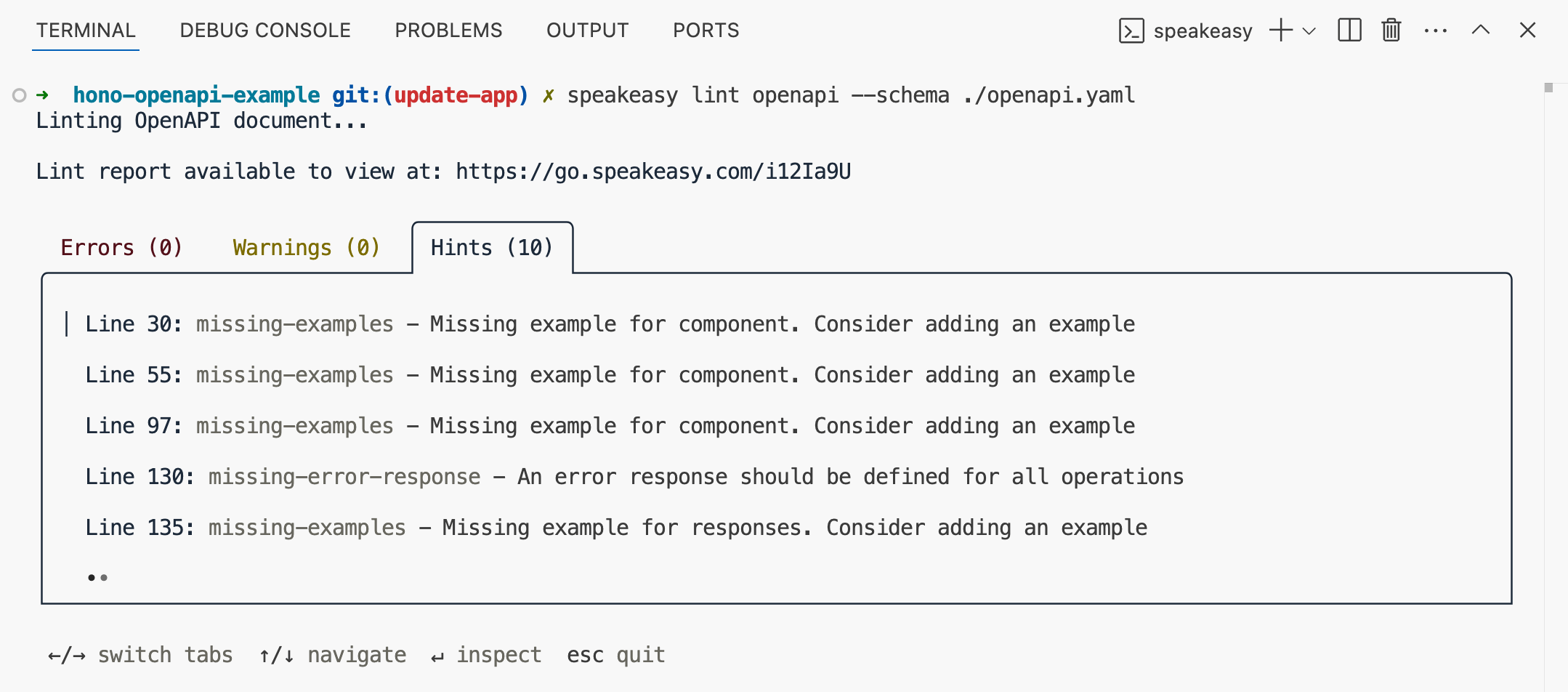Viewport: 1568px width, 692px height.
Task: Maximize panel size with the up chevron
Action: tap(1480, 31)
